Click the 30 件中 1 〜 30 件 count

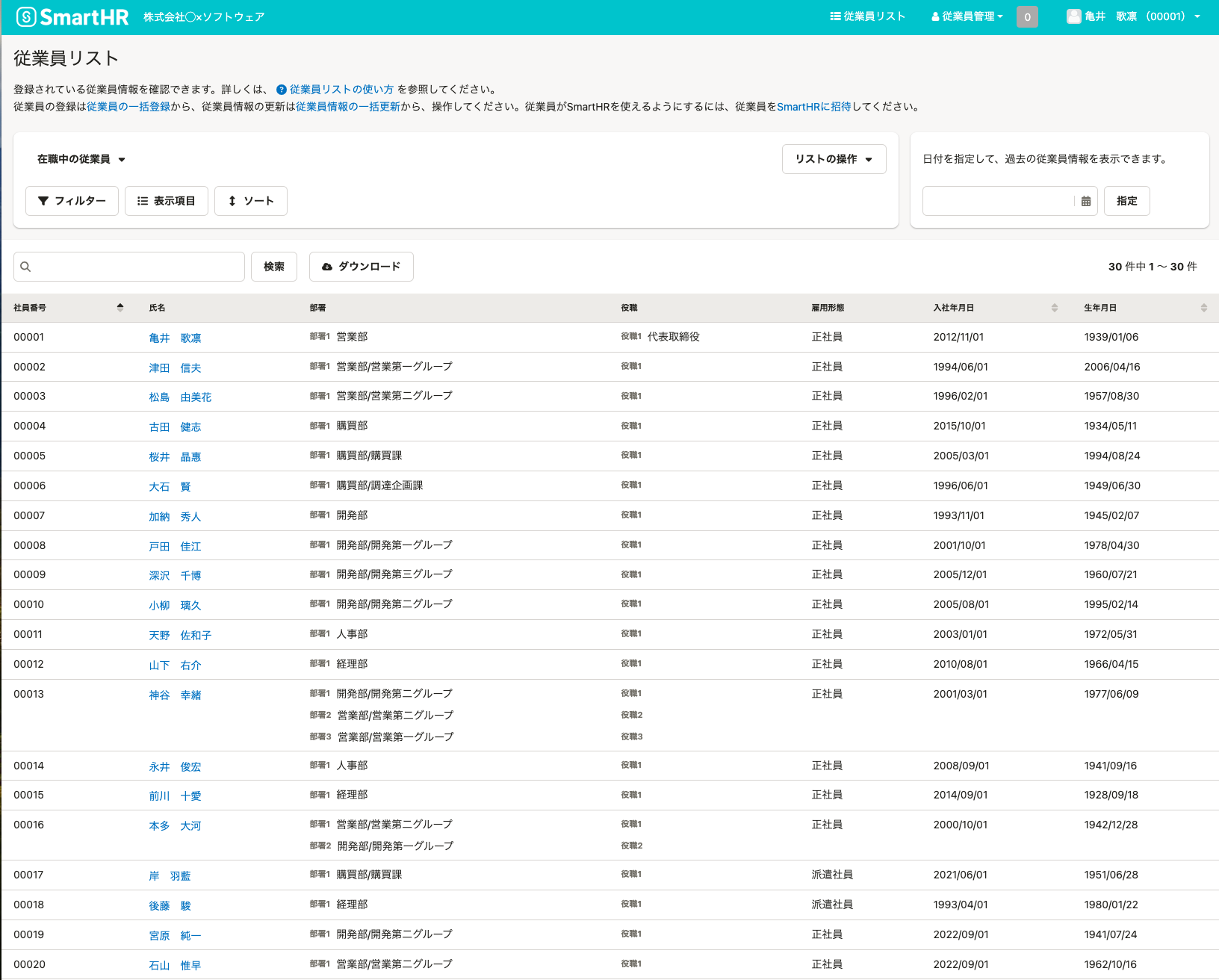click(1153, 267)
